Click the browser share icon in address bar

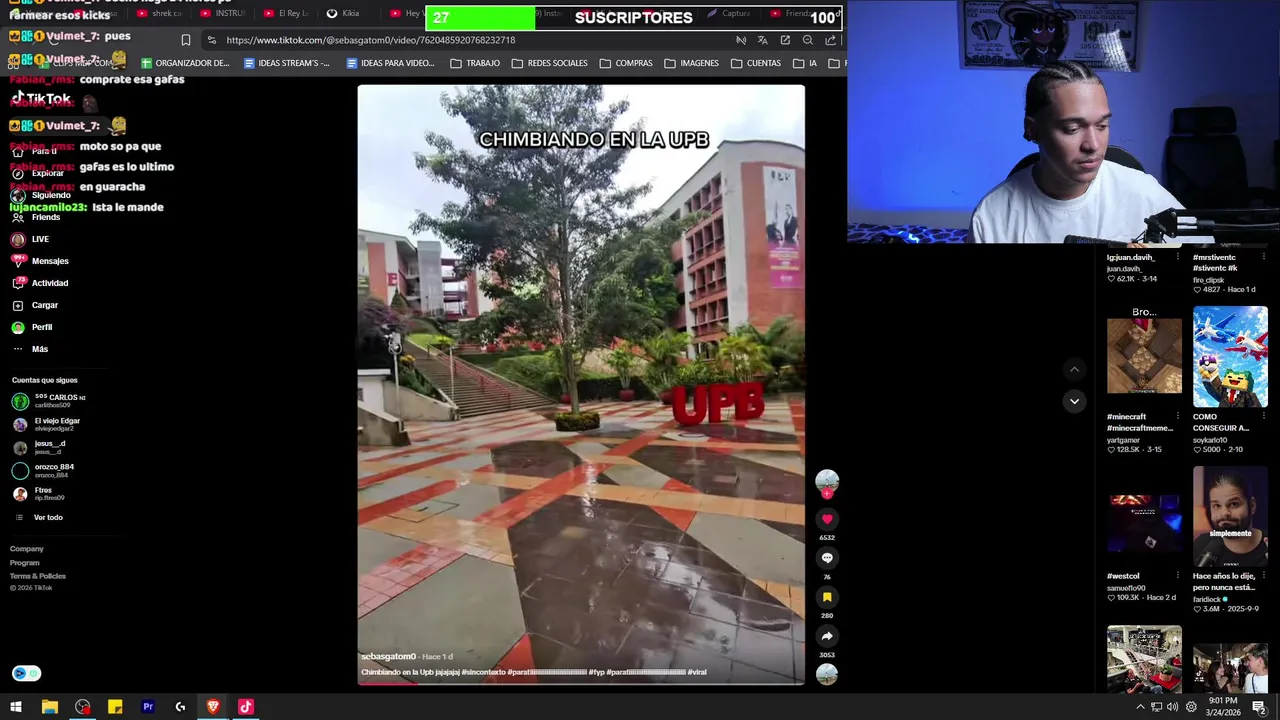tap(830, 40)
